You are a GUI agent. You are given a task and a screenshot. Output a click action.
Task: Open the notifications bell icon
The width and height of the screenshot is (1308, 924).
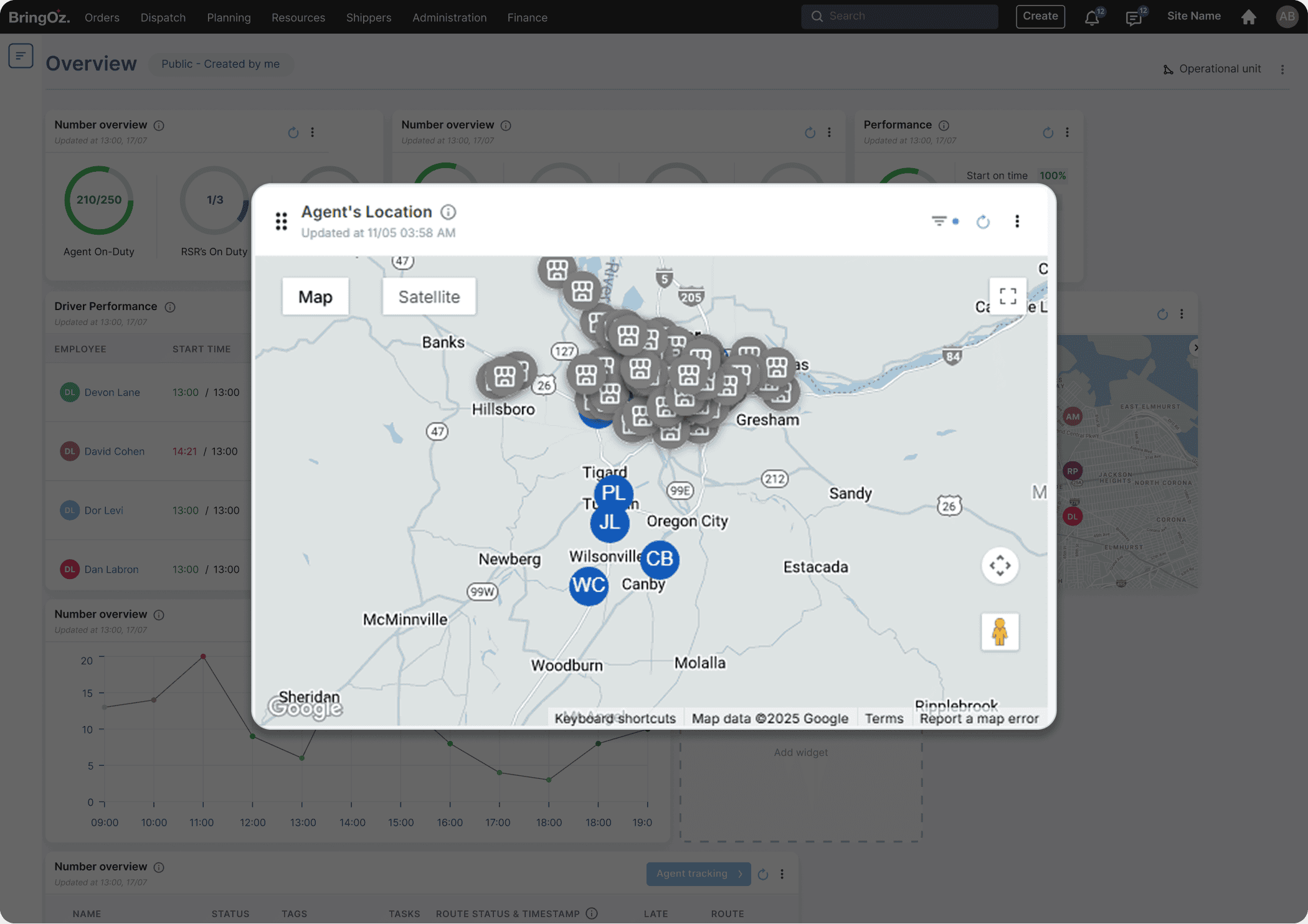point(1092,18)
